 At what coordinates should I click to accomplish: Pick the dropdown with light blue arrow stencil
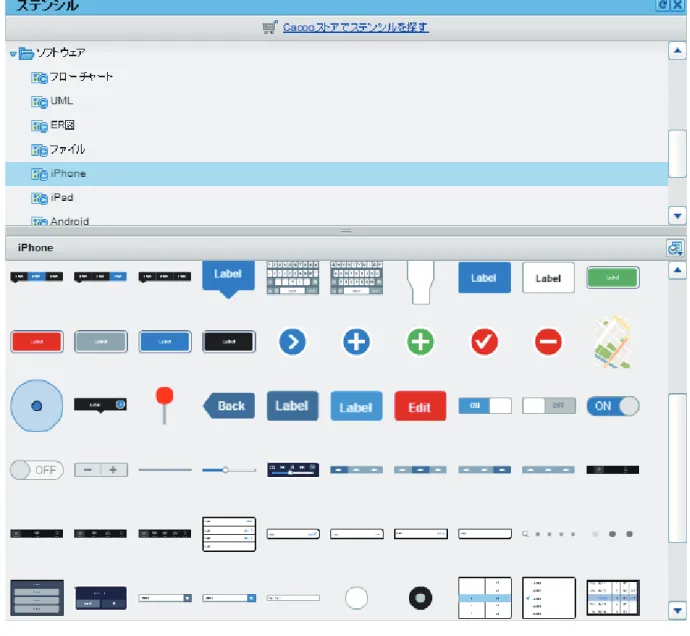[x=229, y=598]
